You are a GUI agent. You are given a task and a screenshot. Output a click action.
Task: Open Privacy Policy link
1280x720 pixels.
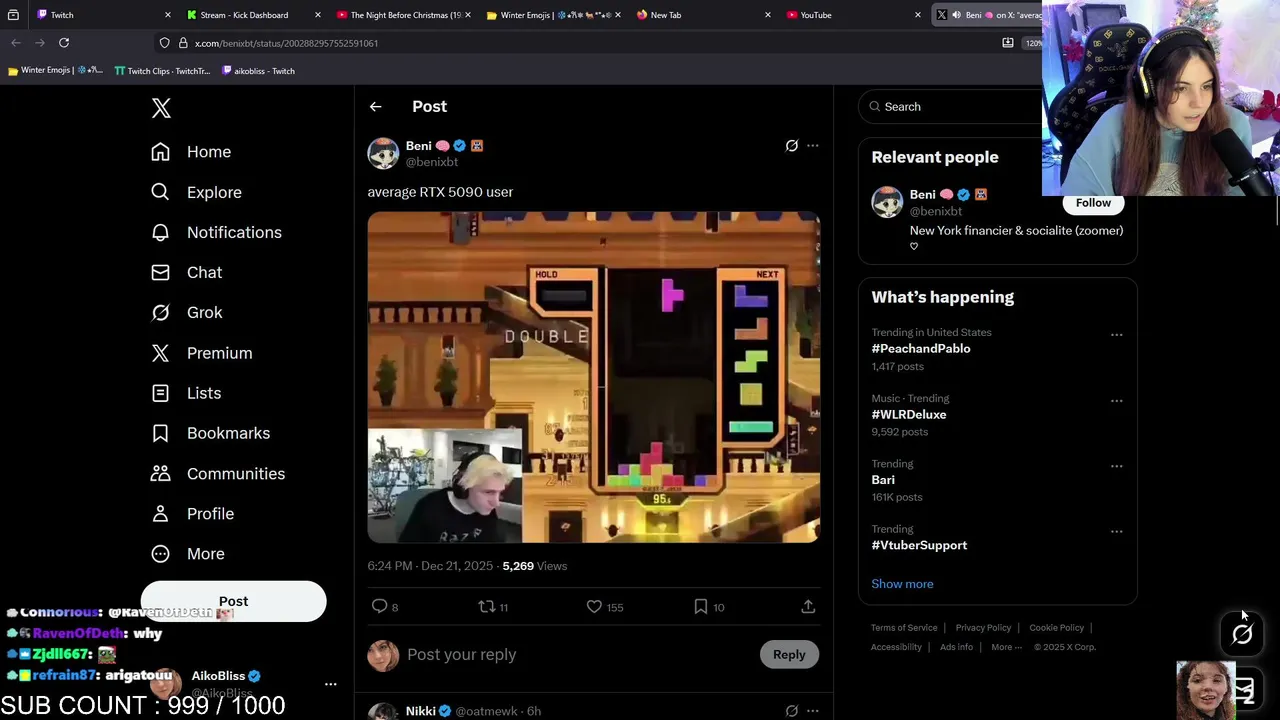(983, 628)
